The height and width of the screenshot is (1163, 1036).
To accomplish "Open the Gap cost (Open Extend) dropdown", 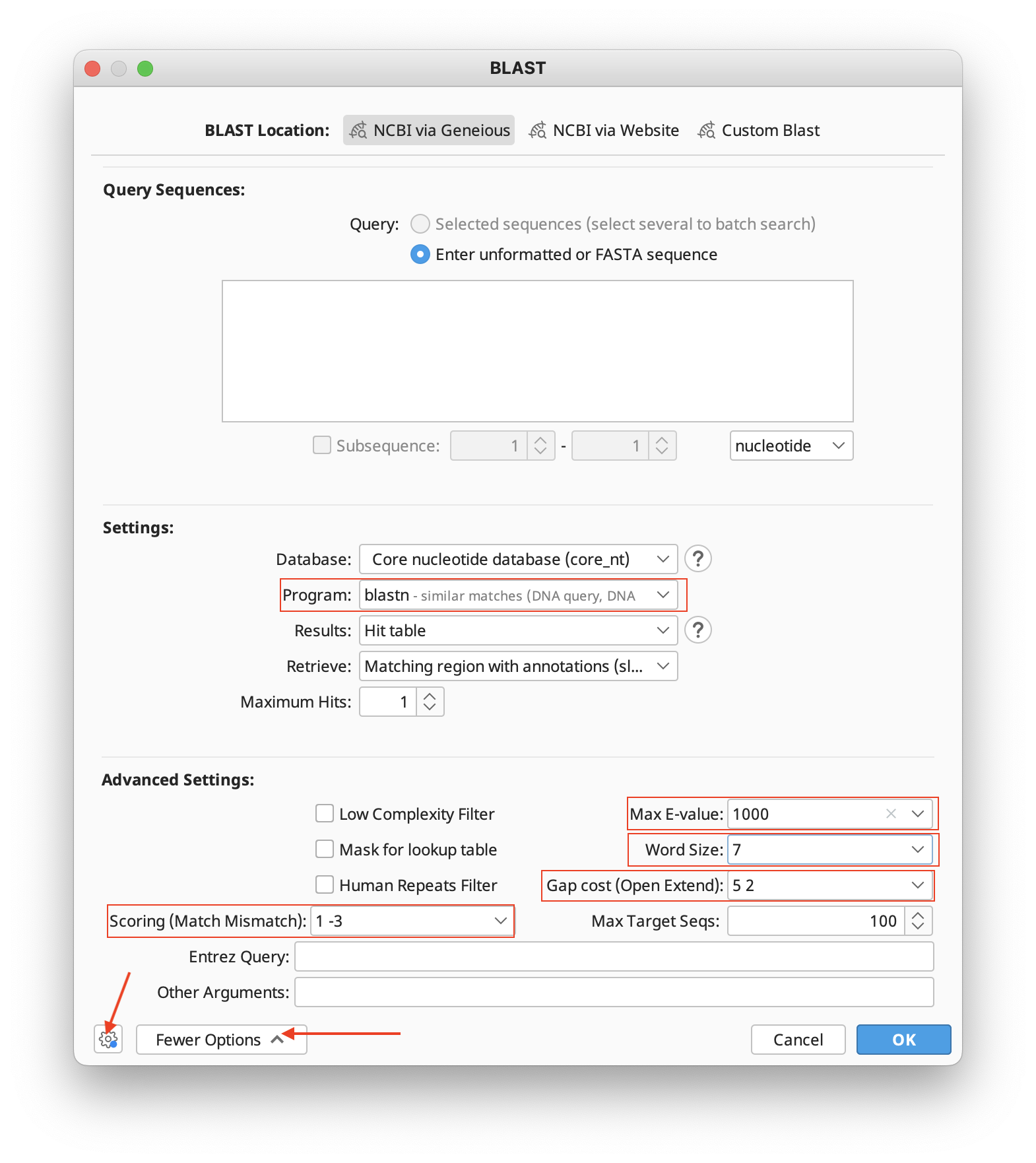I will (x=829, y=885).
